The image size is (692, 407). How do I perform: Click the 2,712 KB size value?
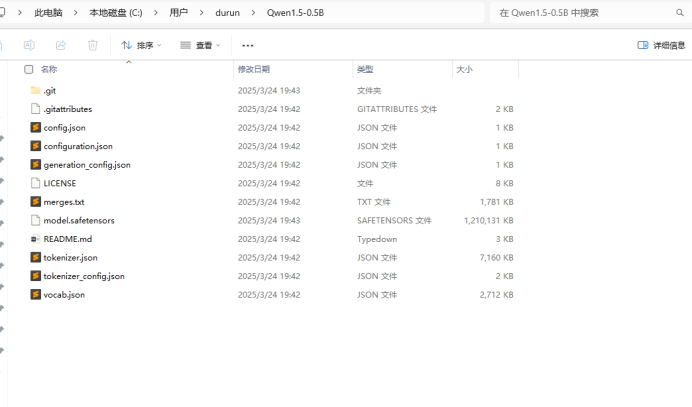[x=496, y=294]
